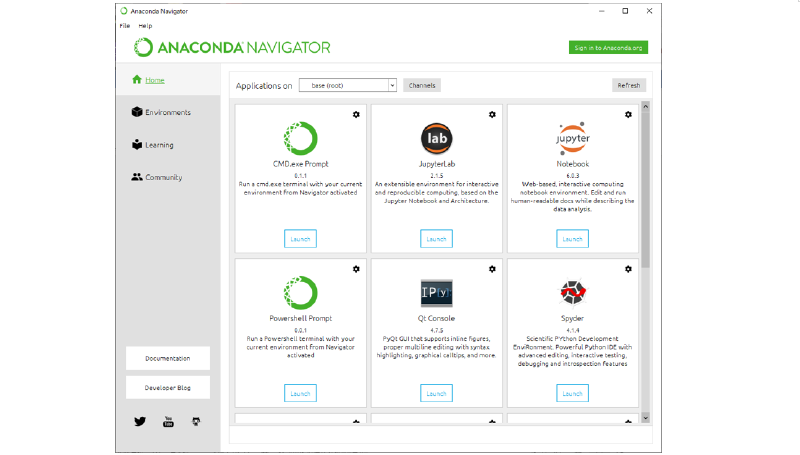The height and width of the screenshot is (455, 800).
Task: Open the gear options for CMD.exe Prompt
Action: [356, 115]
